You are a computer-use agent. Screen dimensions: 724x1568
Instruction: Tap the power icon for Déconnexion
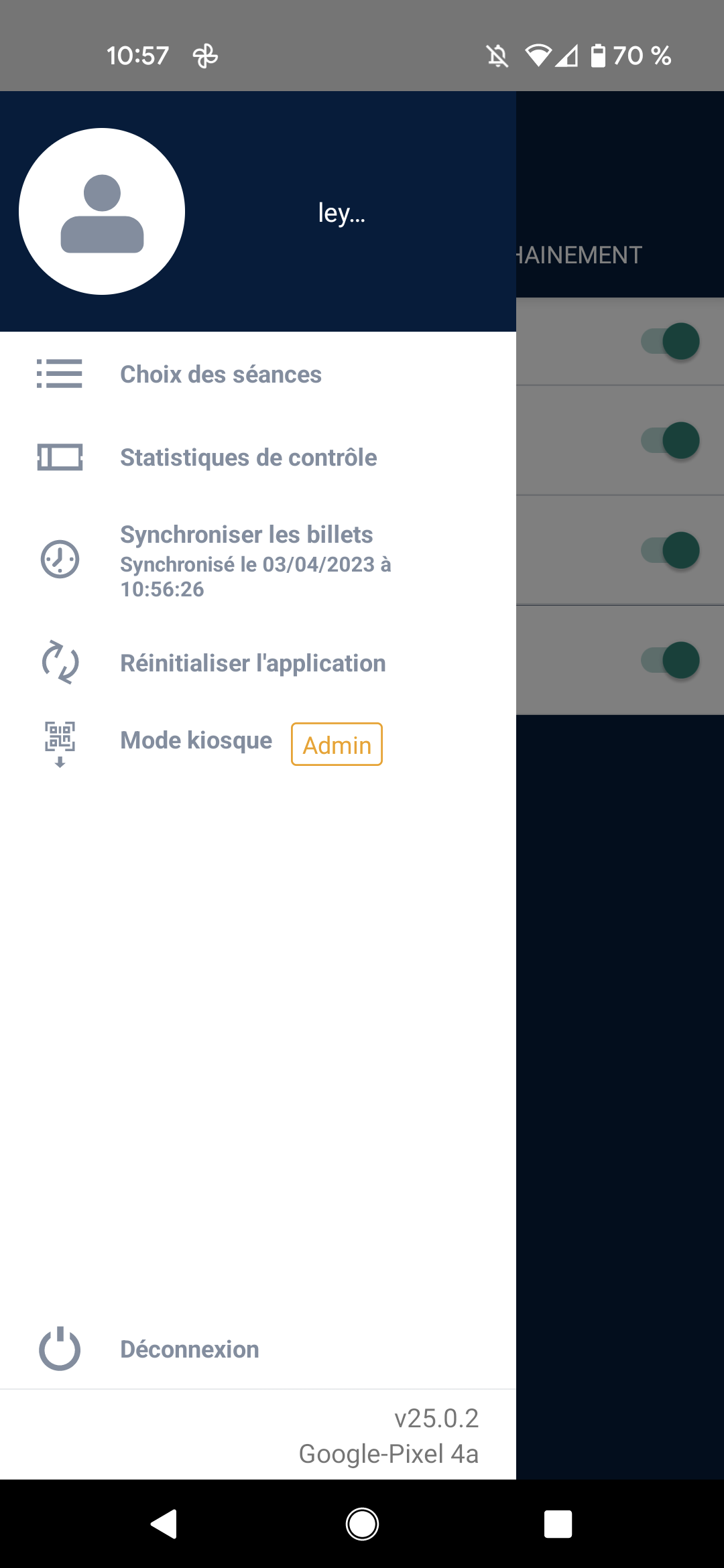point(60,1348)
